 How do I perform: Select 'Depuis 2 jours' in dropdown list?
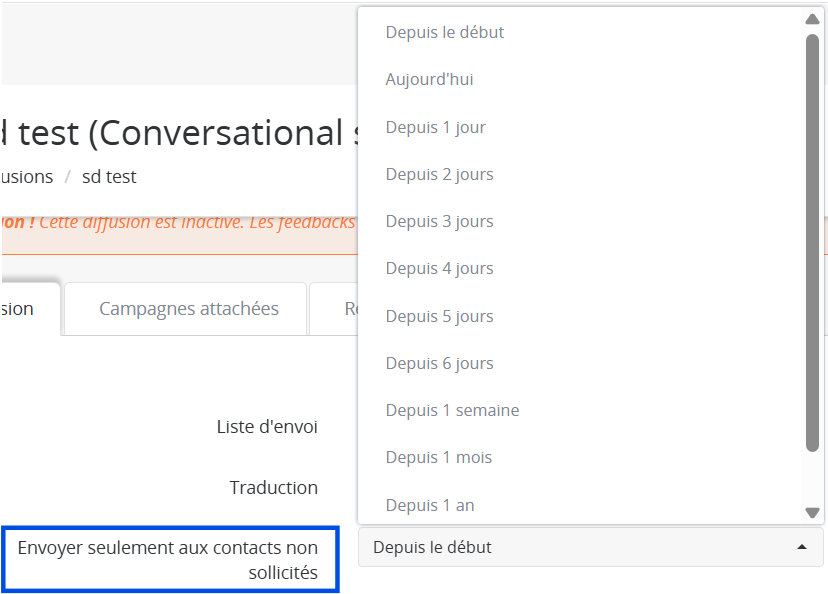point(440,174)
